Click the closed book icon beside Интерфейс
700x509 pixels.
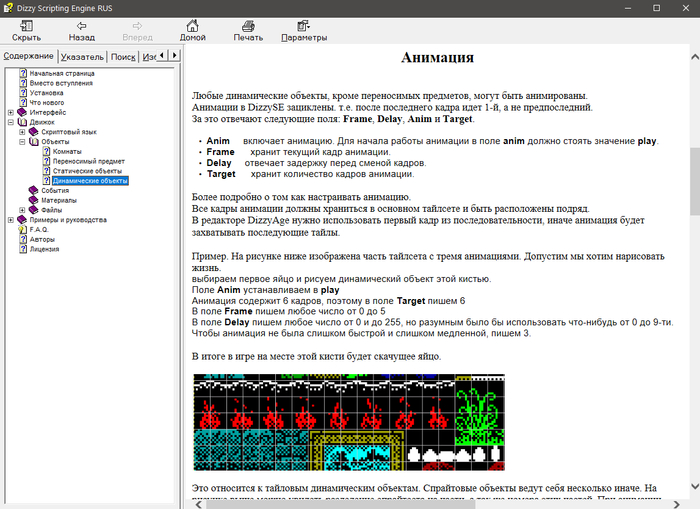[22, 112]
